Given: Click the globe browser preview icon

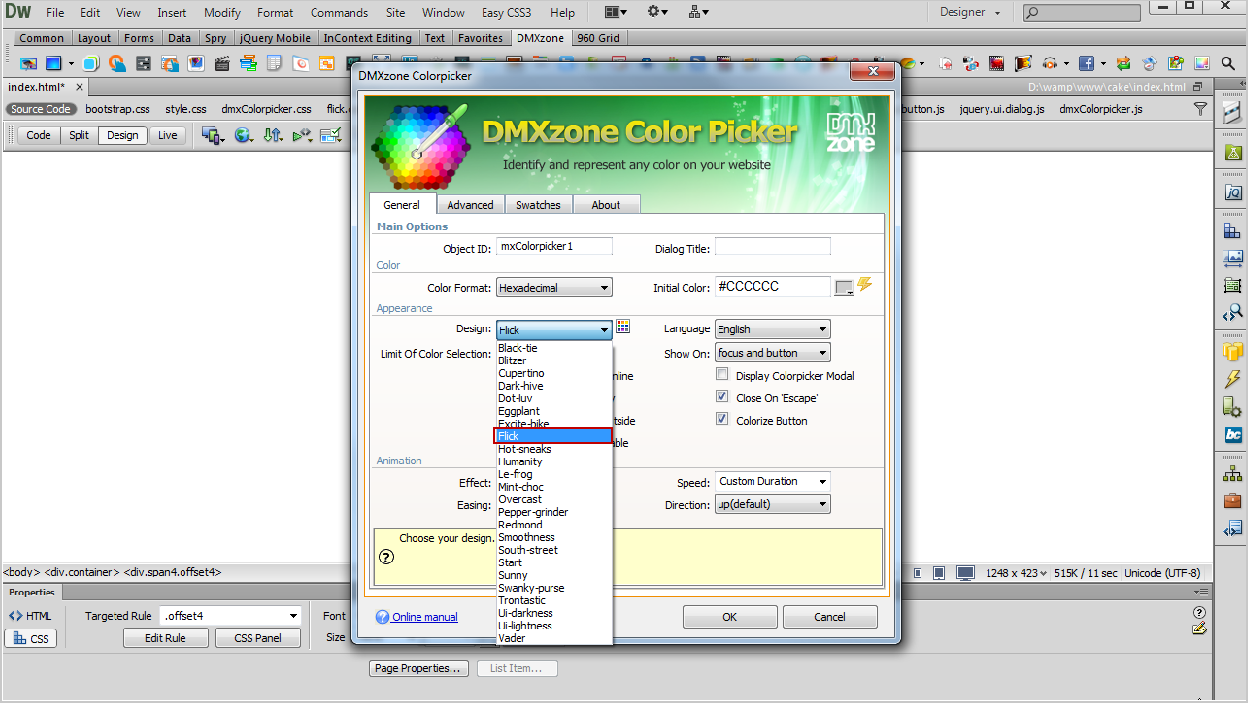Looking at the screenshot, I should [x=243, y=135].
